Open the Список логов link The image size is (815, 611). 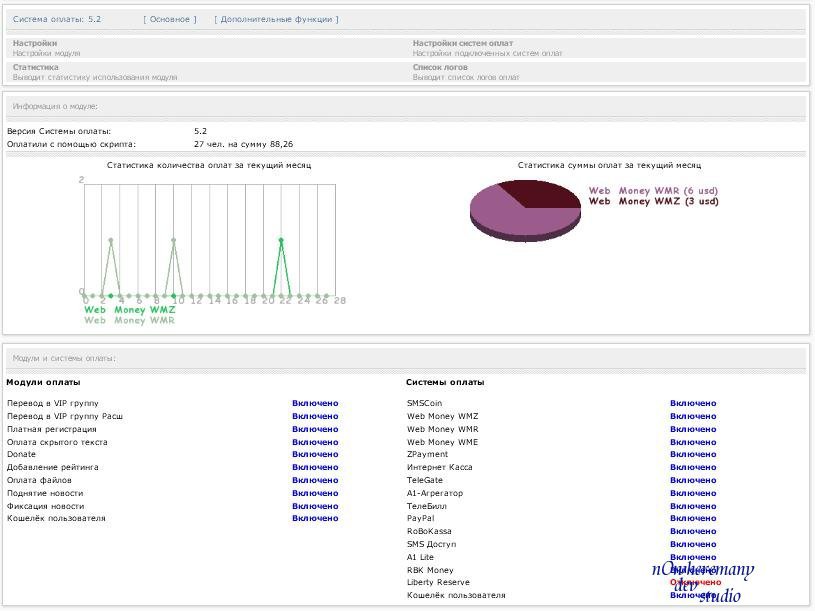point(440,67)
